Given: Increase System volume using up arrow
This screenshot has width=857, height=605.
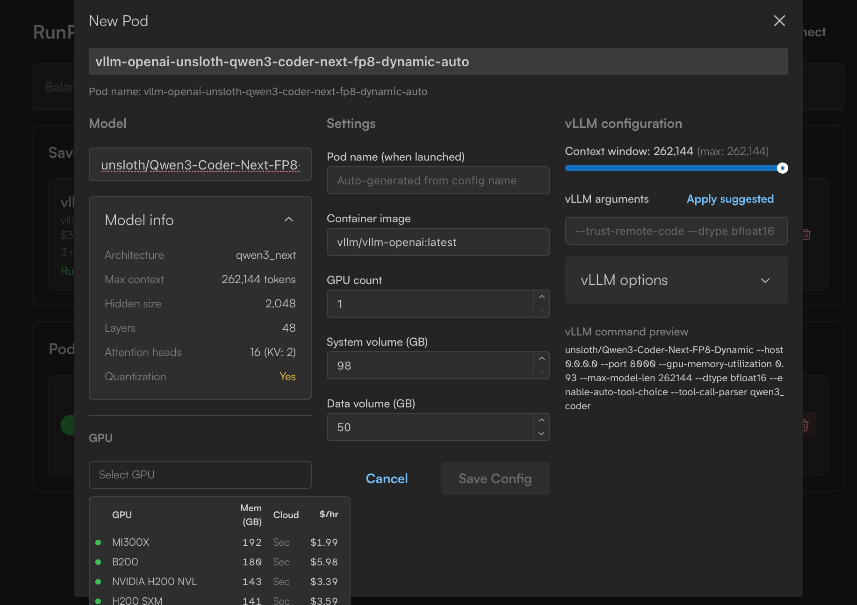Looking at the screenshot, I should (542, 359).
